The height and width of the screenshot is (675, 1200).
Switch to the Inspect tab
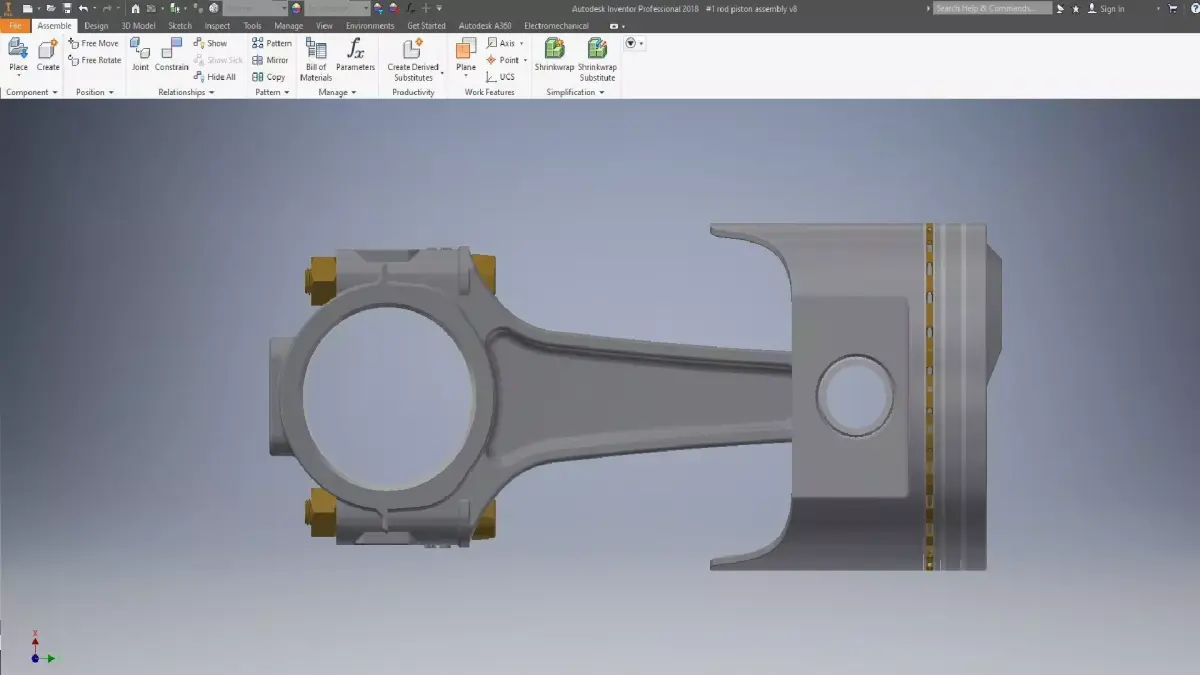(217, 25)
